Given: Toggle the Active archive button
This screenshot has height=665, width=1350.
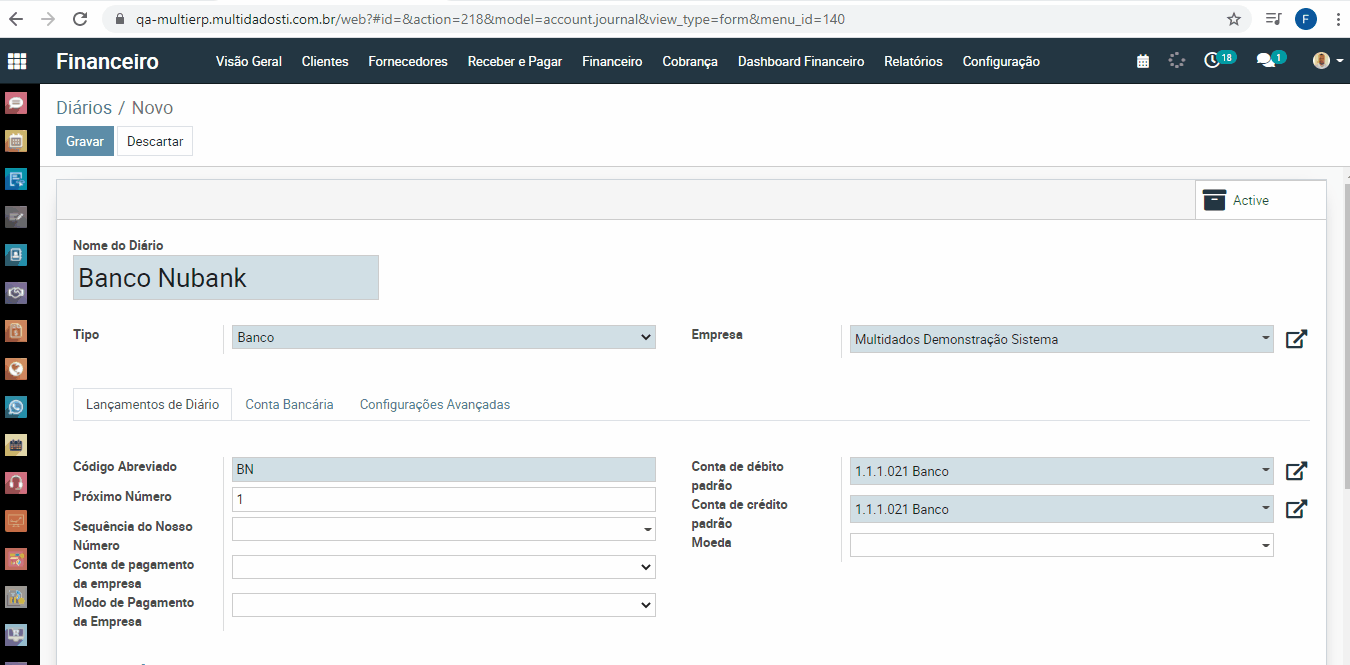Looking at the screenshot, I should point(1260,200).
